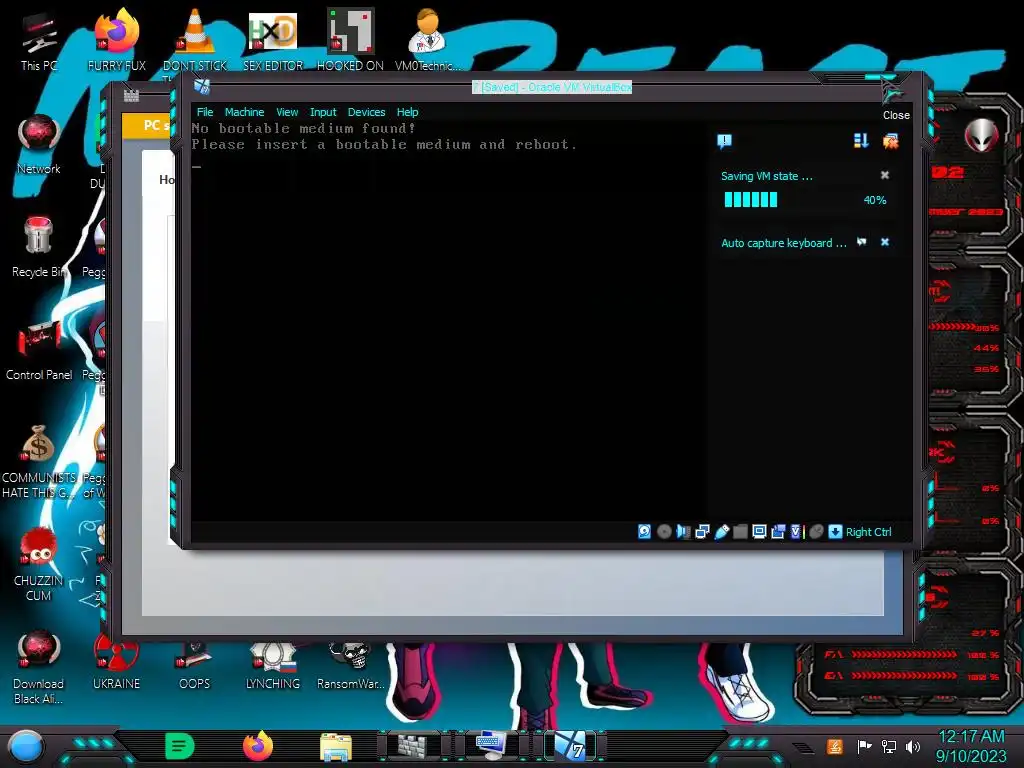
Task: Click the optical disc status icon
Action: coord(664,532)
